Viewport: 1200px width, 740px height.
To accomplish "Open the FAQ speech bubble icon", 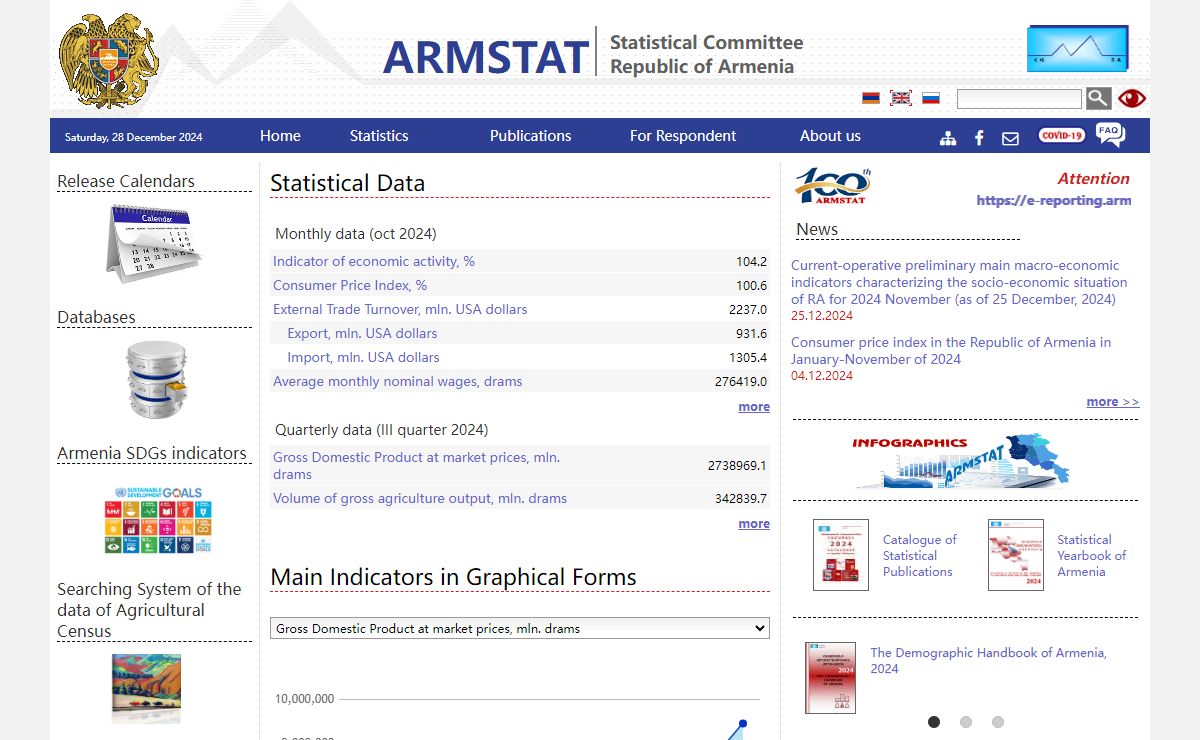I will click(x=1110, y=135).
